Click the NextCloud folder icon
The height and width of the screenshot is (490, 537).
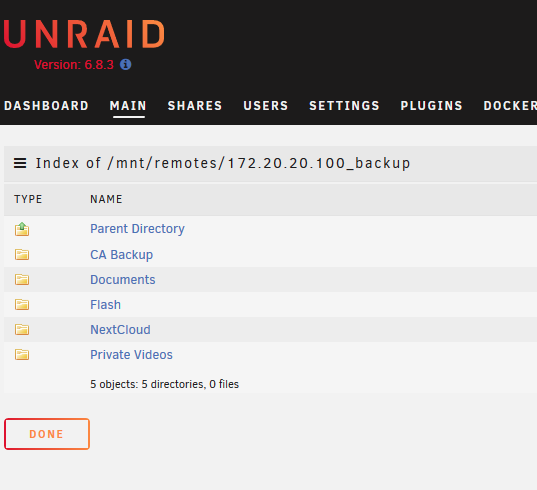pos(22,329)
